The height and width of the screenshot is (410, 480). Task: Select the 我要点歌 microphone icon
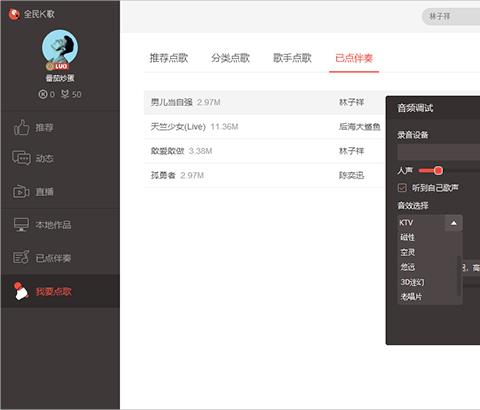click(x=21, y=291)
